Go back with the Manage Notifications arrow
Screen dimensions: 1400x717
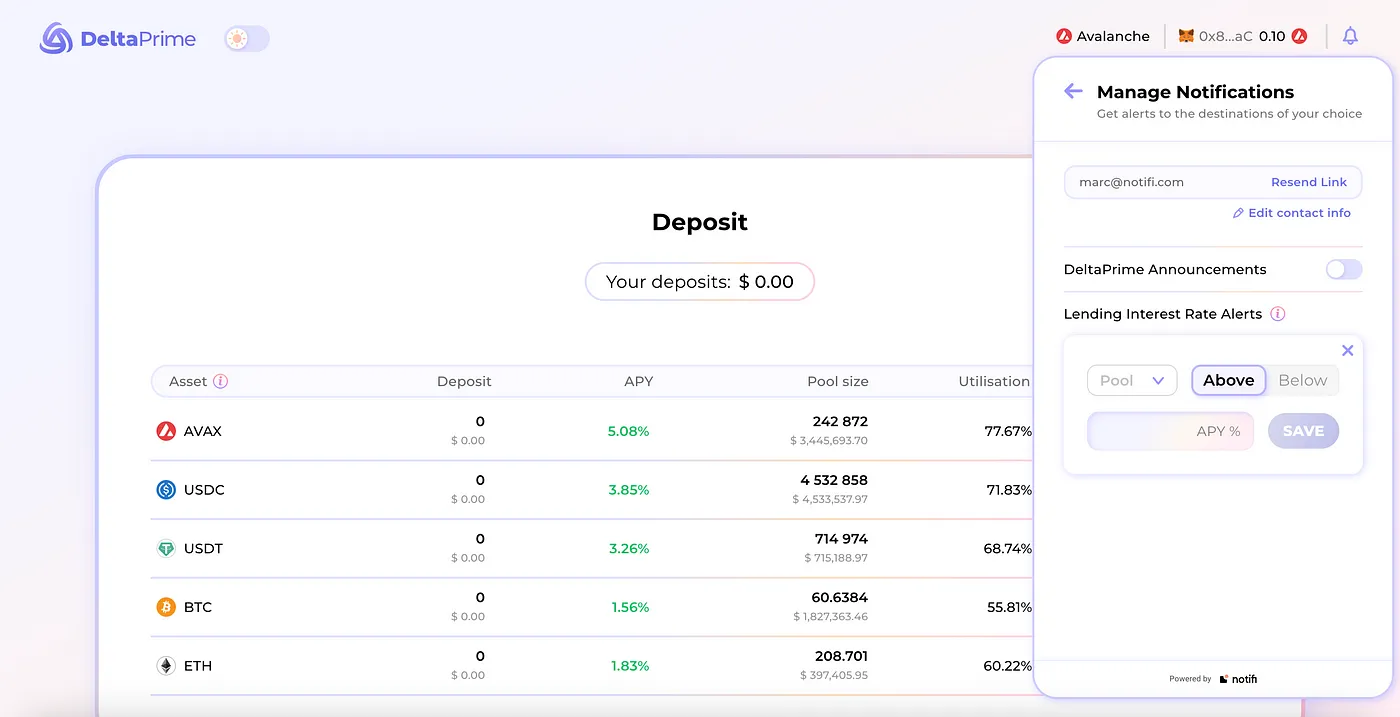pos(1073,91)
